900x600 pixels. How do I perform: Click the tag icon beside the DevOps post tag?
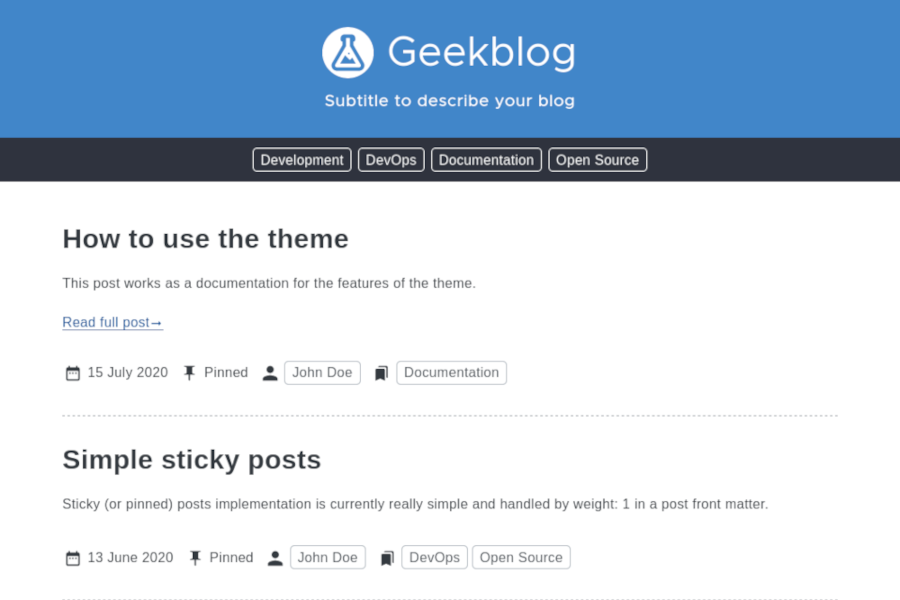coord(387,558)
